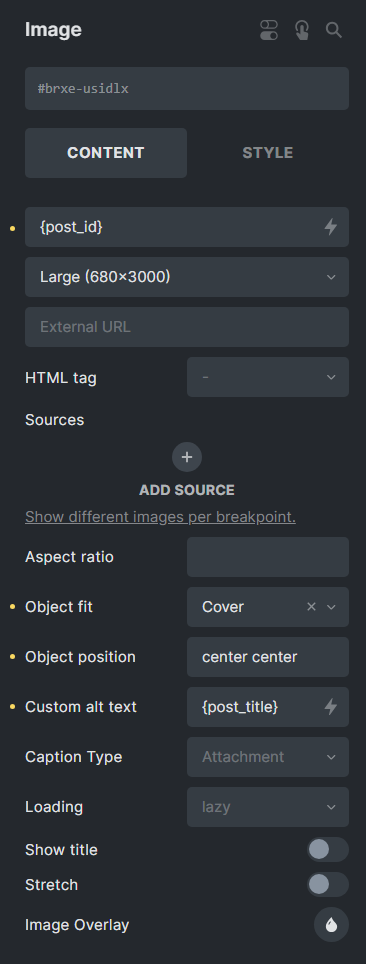Open the settings search magnifier icon
Screen dimensions: 366x964
pos(333,30)
